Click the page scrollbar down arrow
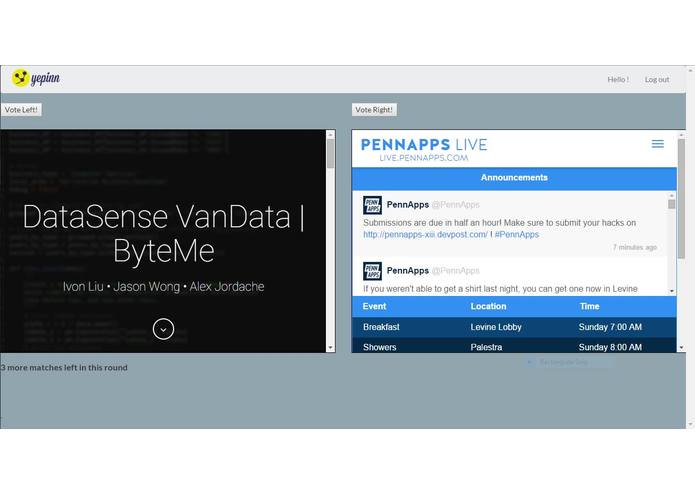The width and height of the screenshot is (695, 494). coord(691,424)
